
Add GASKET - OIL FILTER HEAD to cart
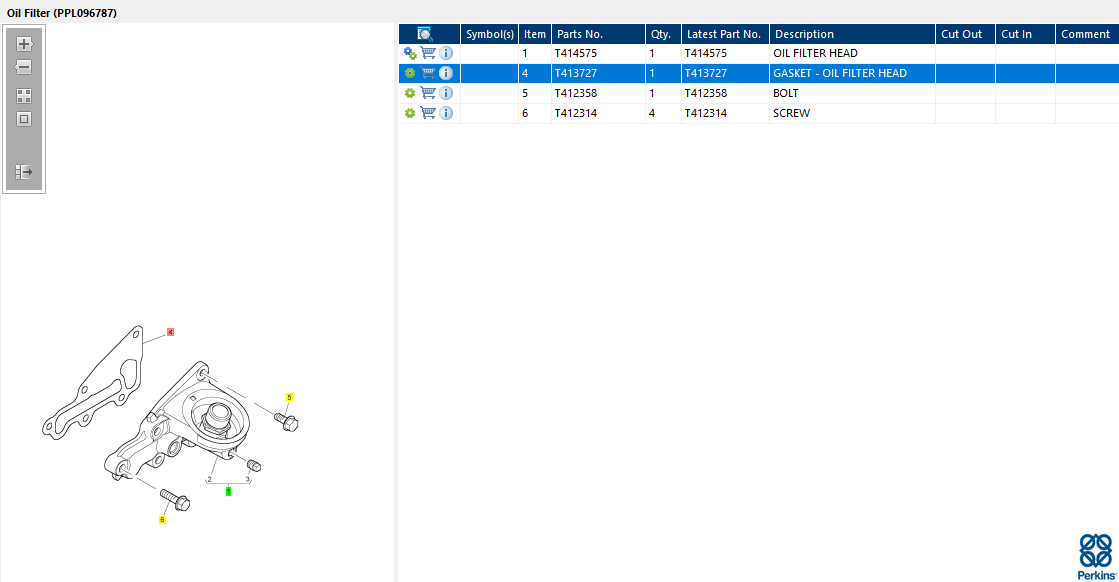(428, 73)
